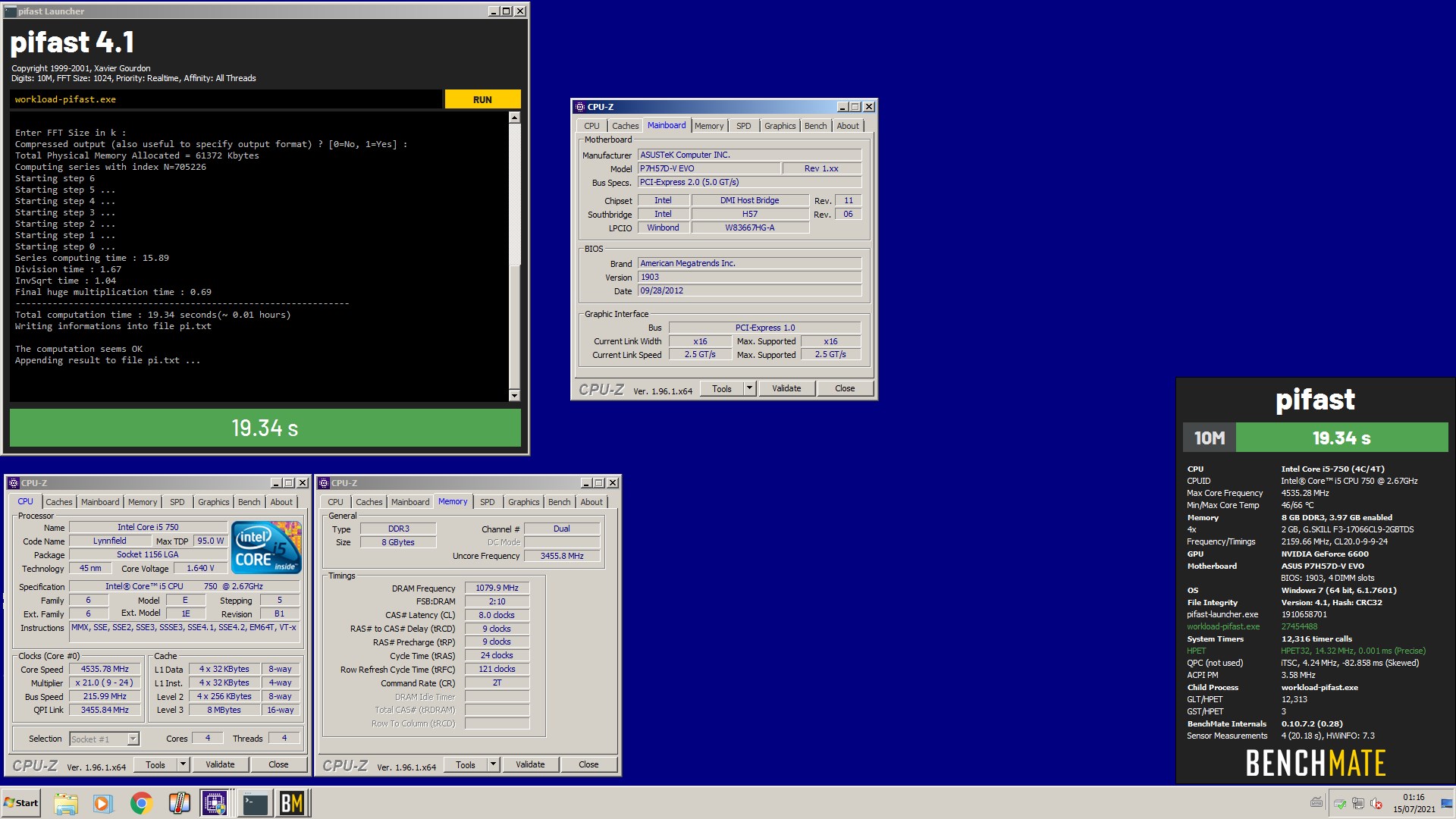Click the Bus Speed value 215.99 MHz
The width and height of the screenshot is (1456, 819).
(105, 696)
